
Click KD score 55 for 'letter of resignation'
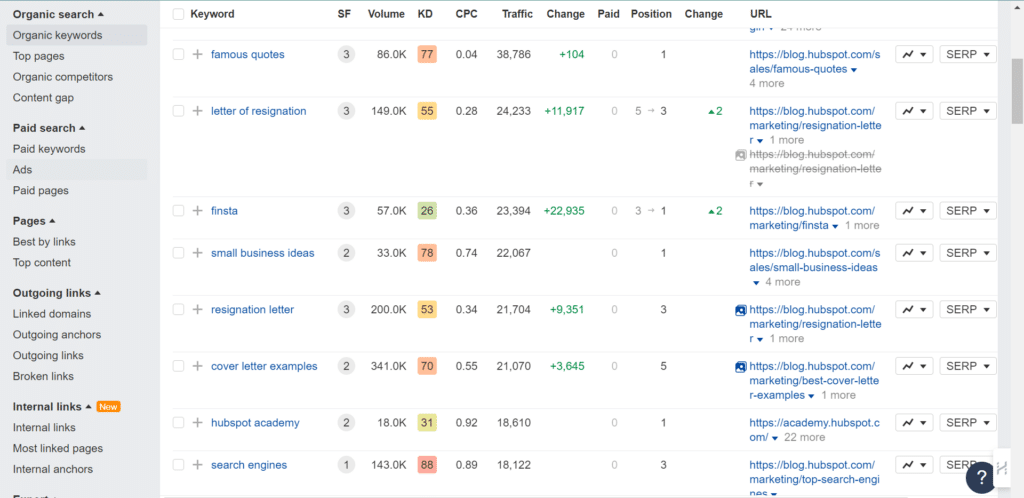[x=427, y=112]
